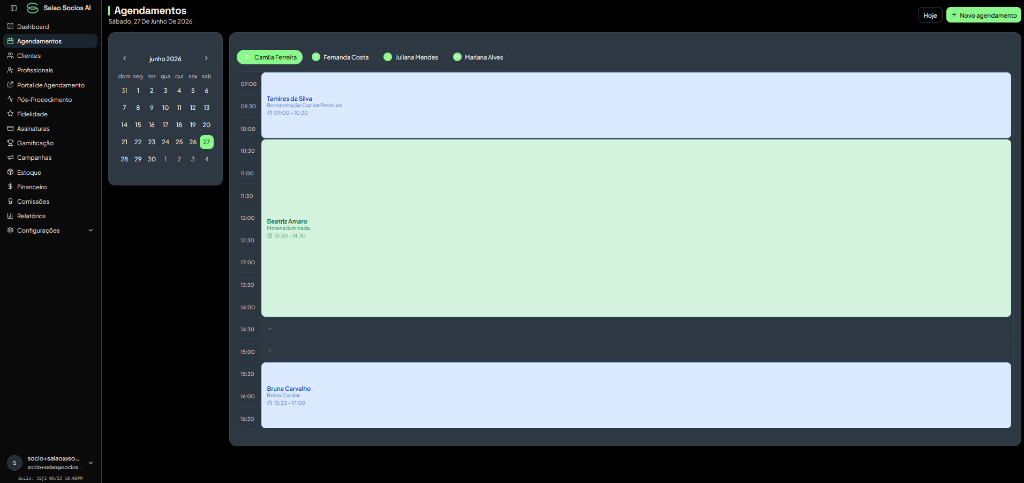Click the Comissões sidebar icon

click(x=10, y=201)
